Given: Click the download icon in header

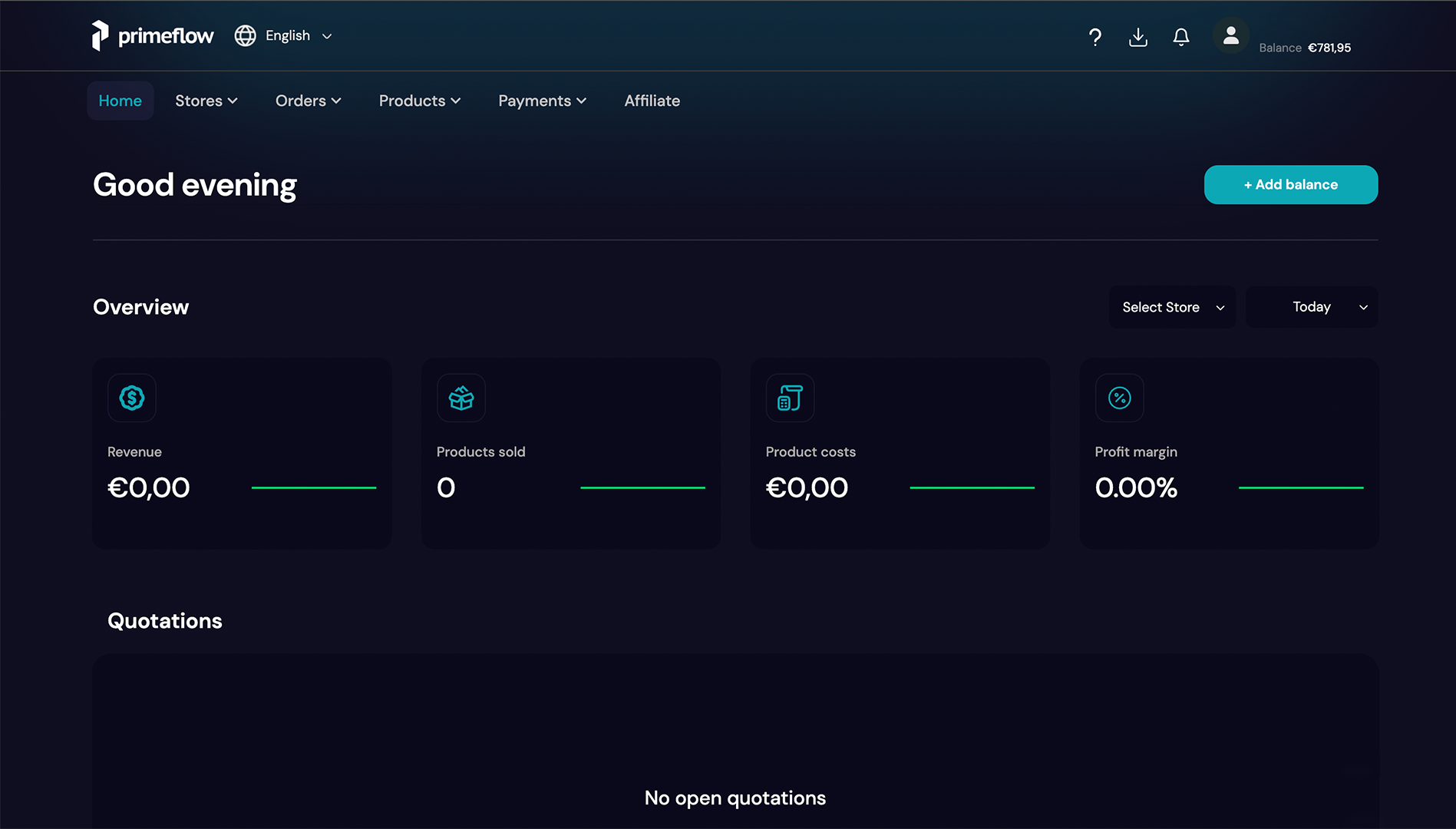Looking at the screenshot, I should 1138,37.
